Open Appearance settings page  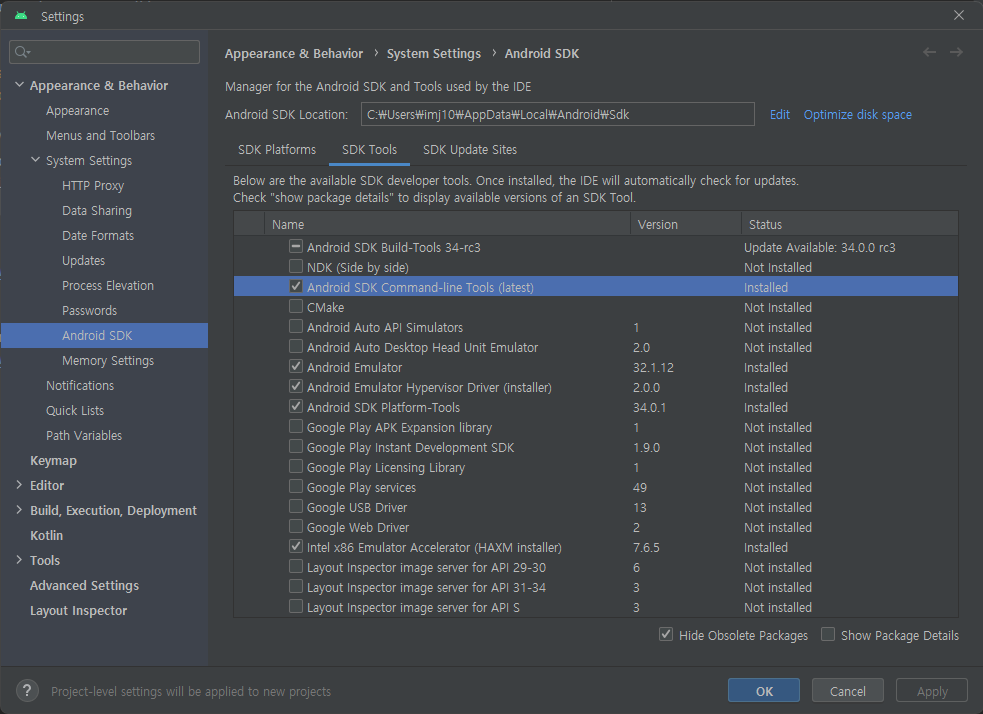[78, 110]
